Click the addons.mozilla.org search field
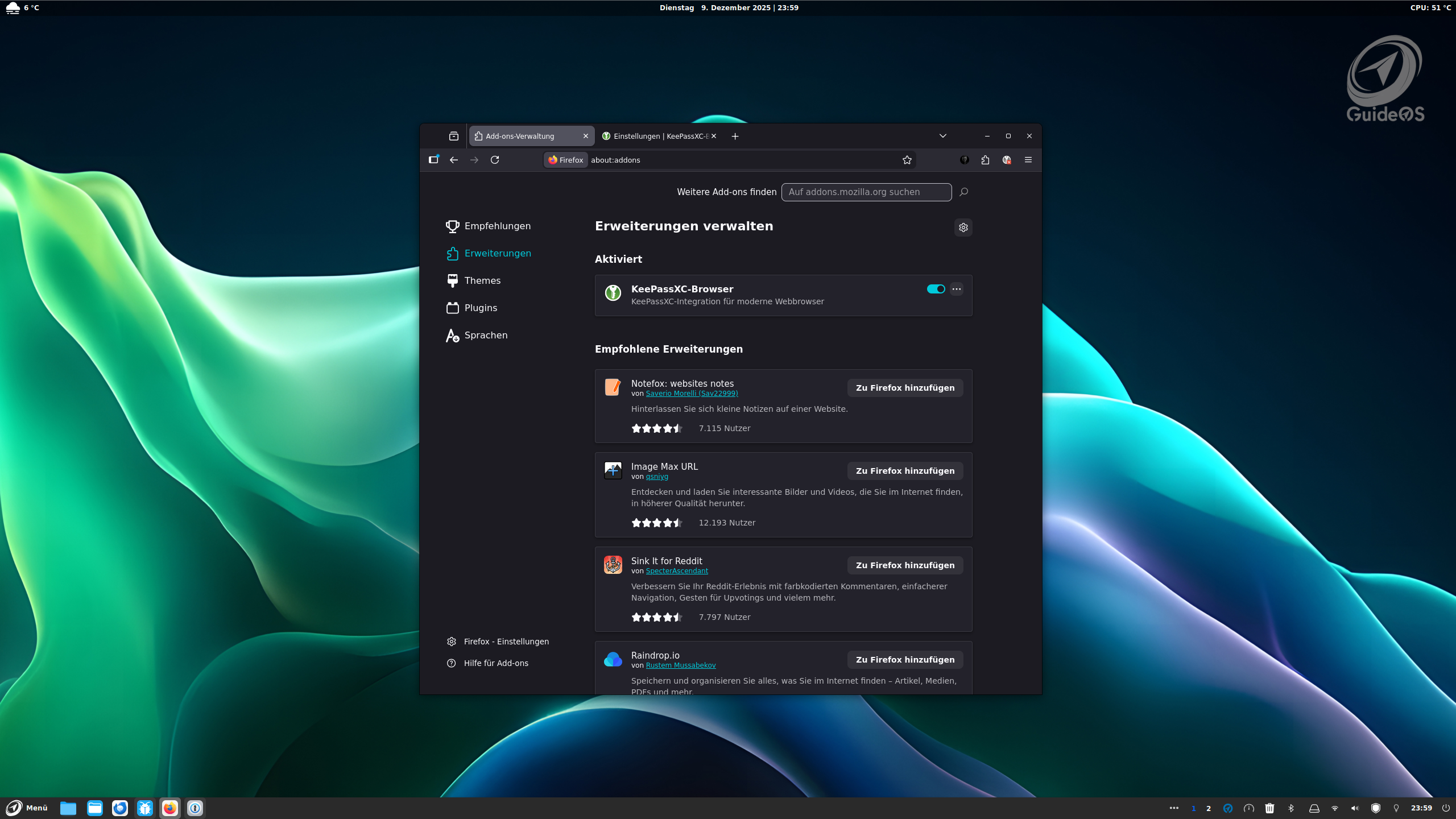Screen dimensions: 1456x819 coord(866,192)
